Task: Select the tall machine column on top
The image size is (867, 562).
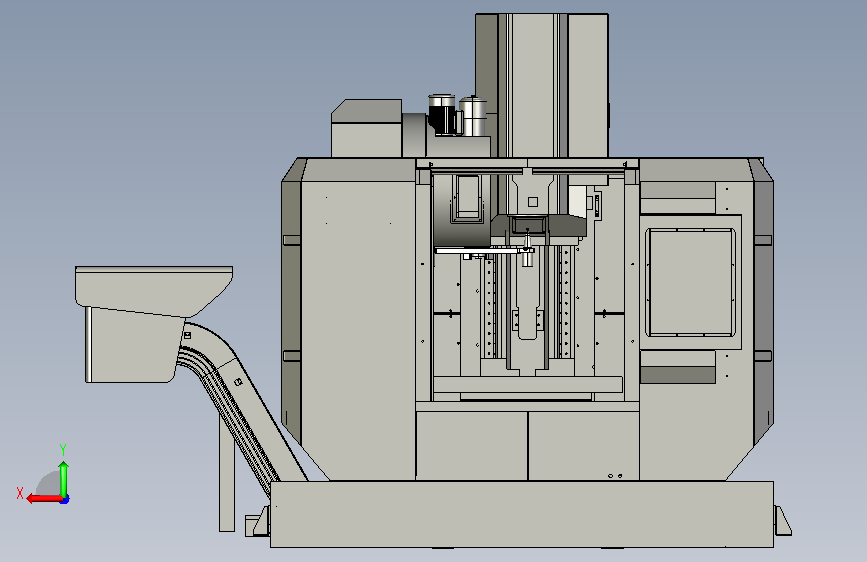Action: tap(541, 86)
